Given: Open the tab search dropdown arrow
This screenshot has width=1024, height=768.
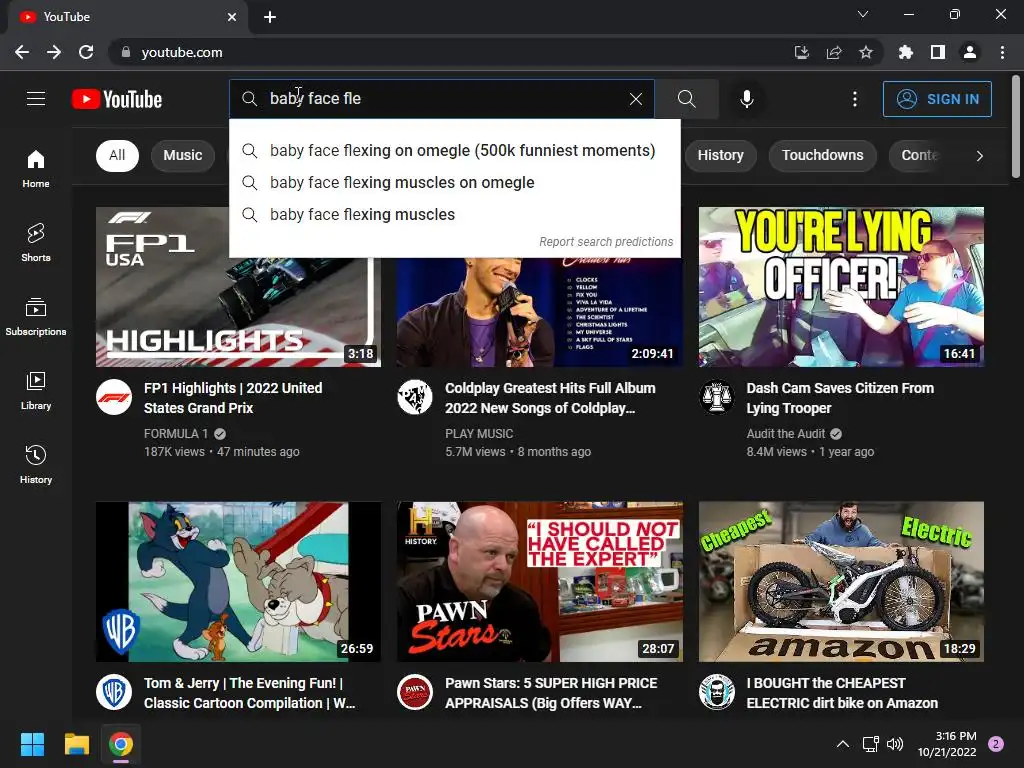Looking at the screenshot, I should point(862,14).
